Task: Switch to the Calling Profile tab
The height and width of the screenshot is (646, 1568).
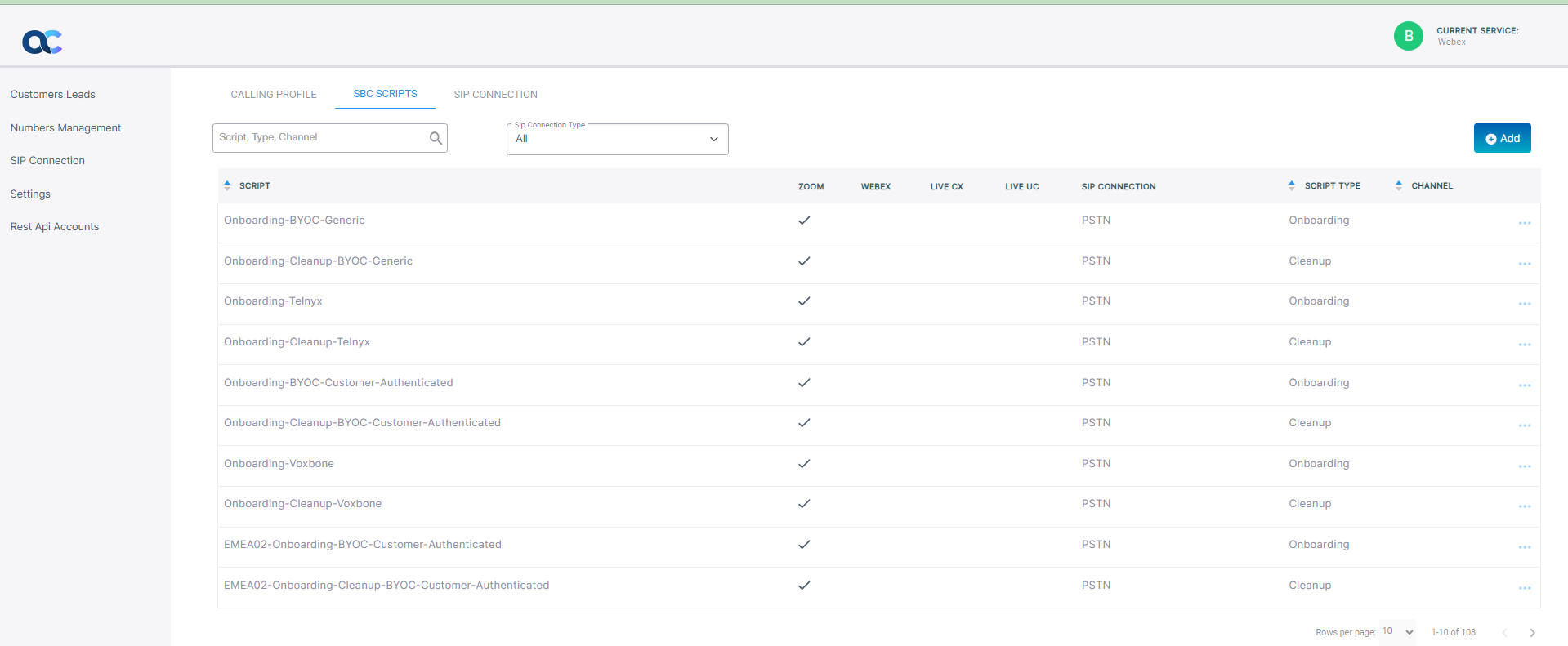Action: pos(274,95)
